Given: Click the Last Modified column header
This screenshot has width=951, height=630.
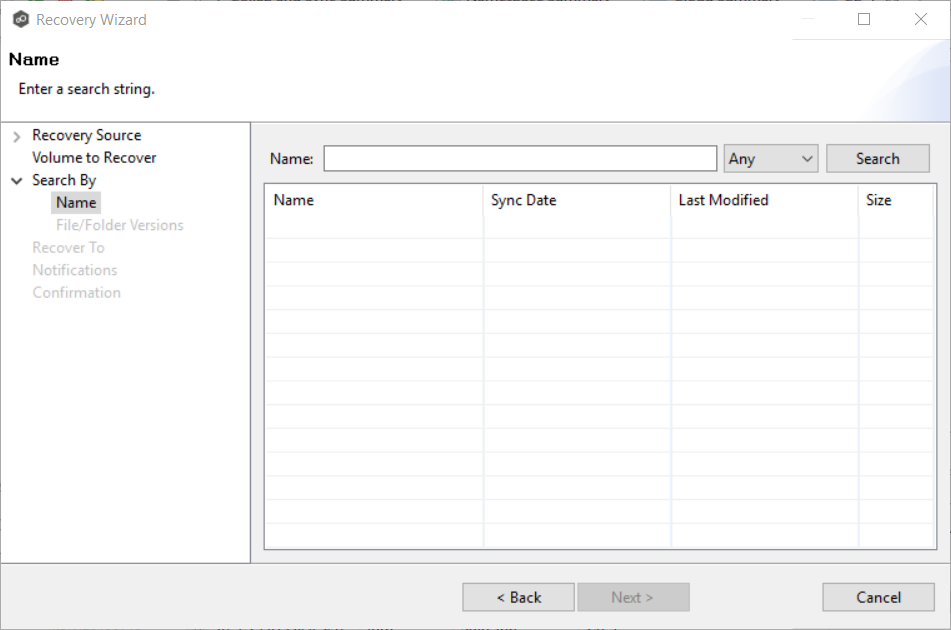Looking at the screenshot, I should [x=723, y=200].
